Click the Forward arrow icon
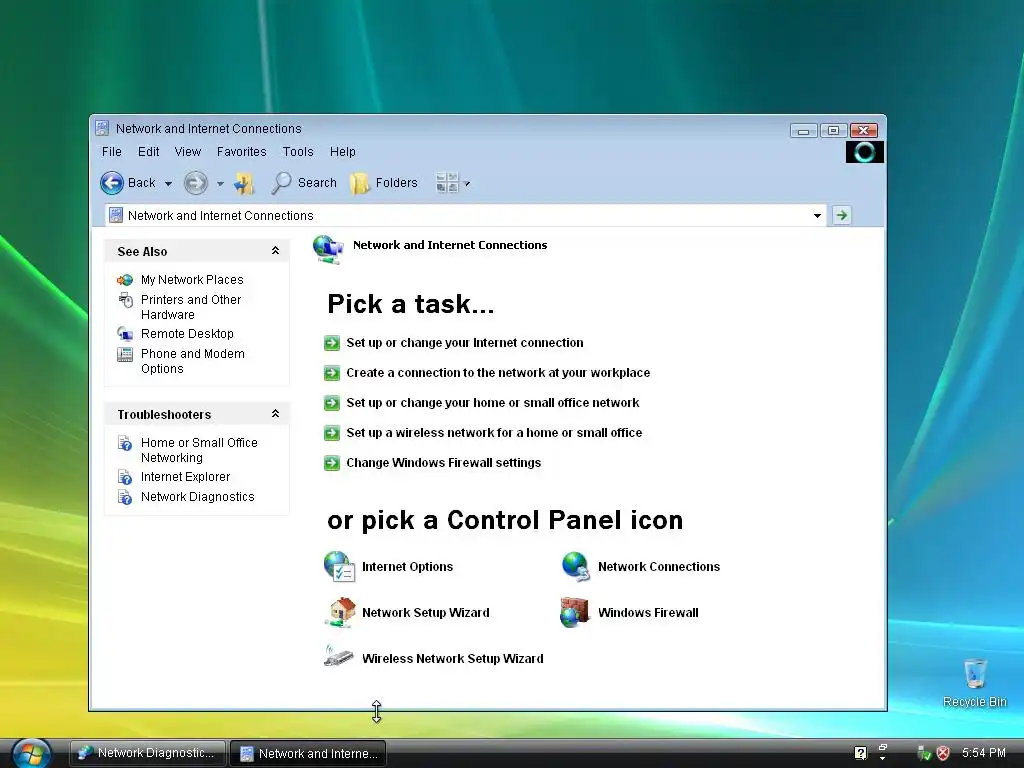This screenshot has height=768, width=1024. (195, 183)
